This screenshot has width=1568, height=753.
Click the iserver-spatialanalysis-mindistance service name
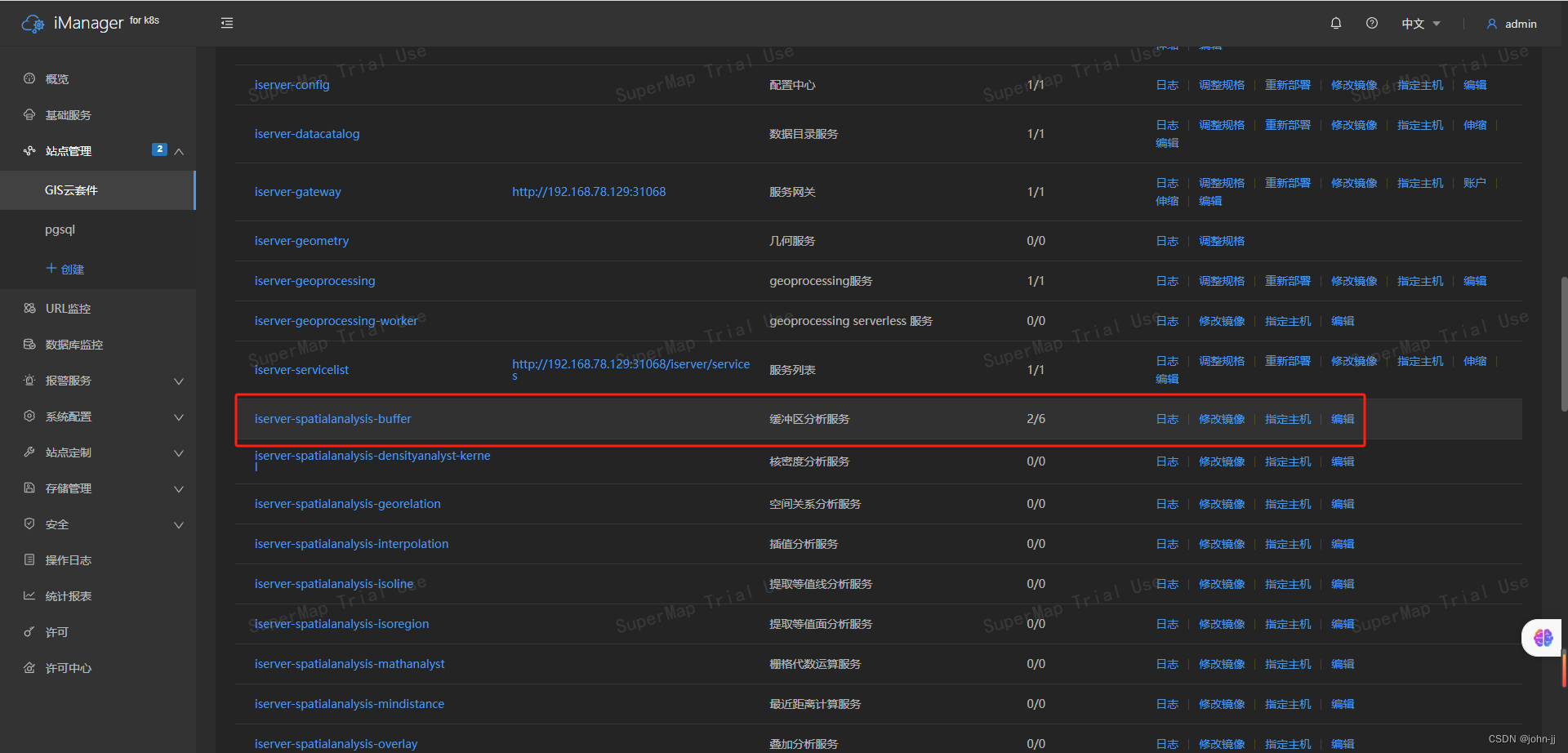(x=349, y=704)
